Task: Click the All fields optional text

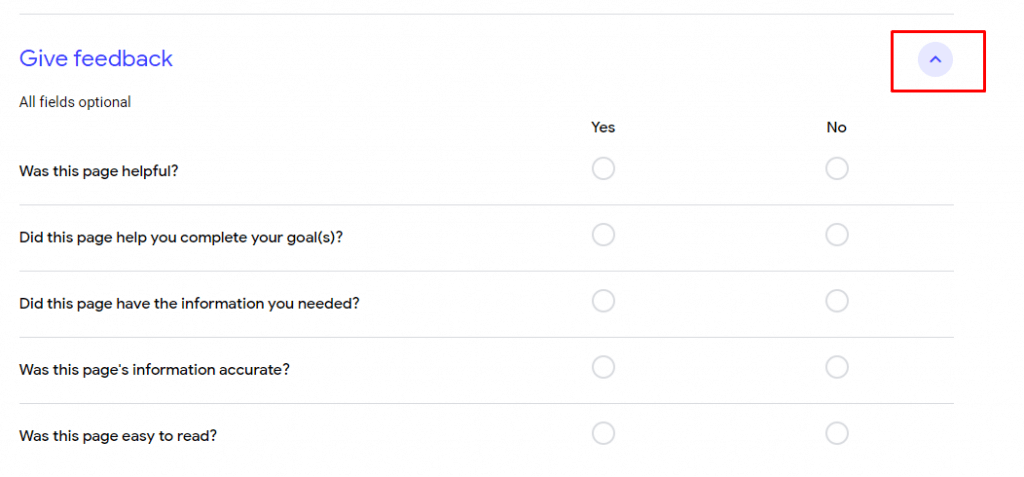Action: [75, 103]
